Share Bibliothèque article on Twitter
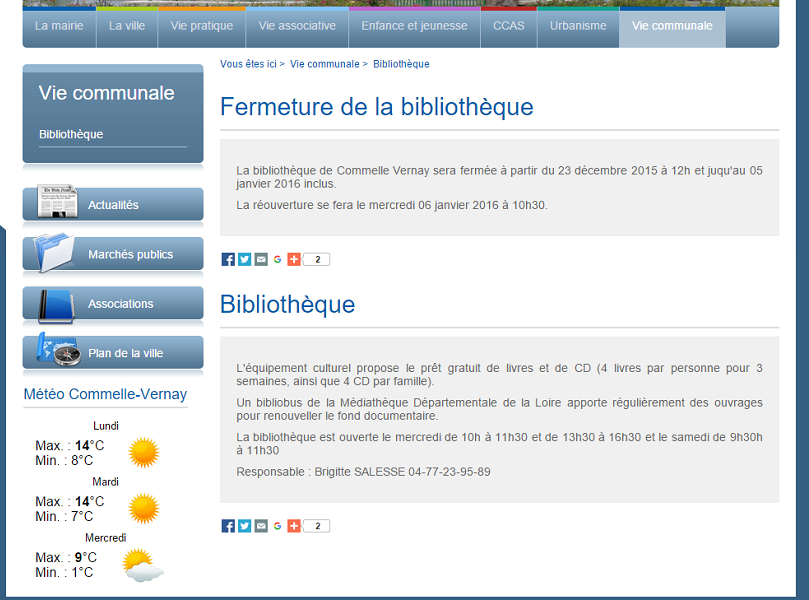 (x=245, y=526)
